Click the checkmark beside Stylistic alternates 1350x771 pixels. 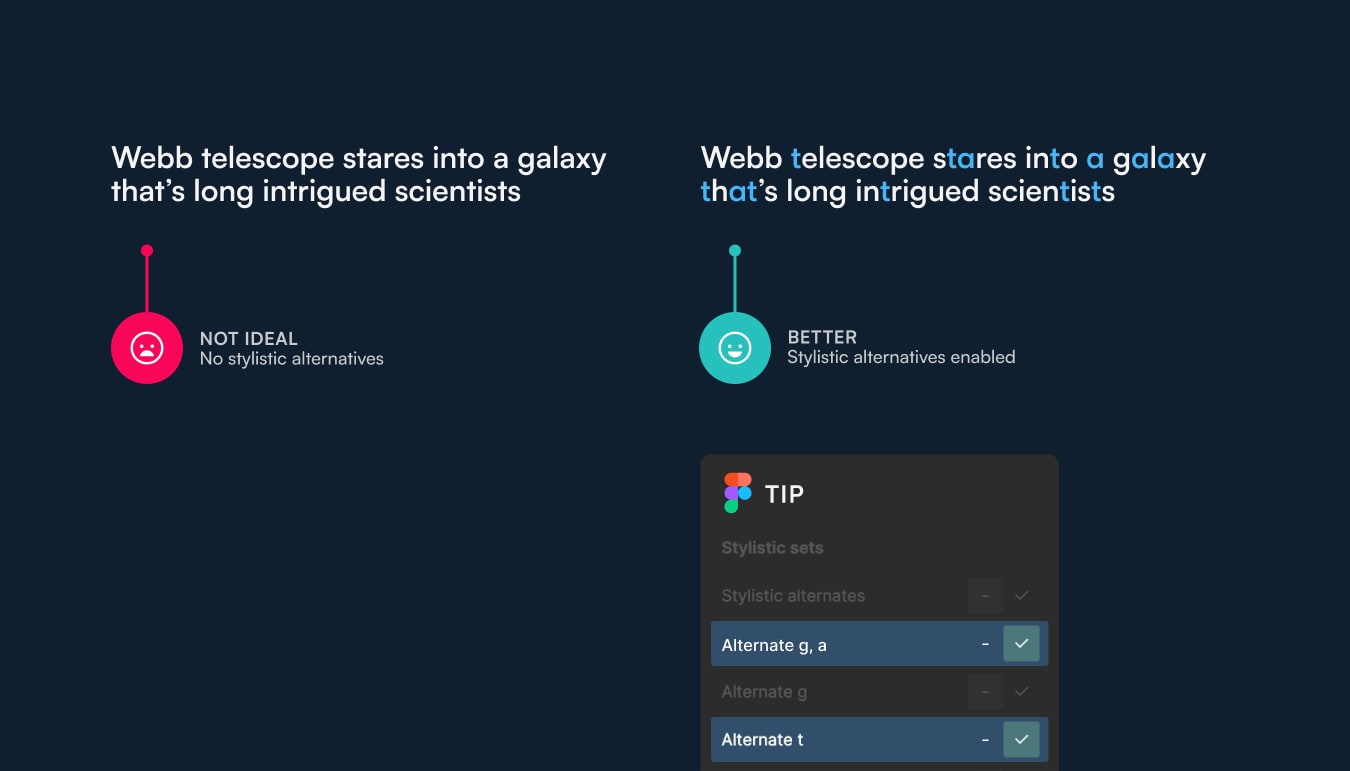(1022, 595)
